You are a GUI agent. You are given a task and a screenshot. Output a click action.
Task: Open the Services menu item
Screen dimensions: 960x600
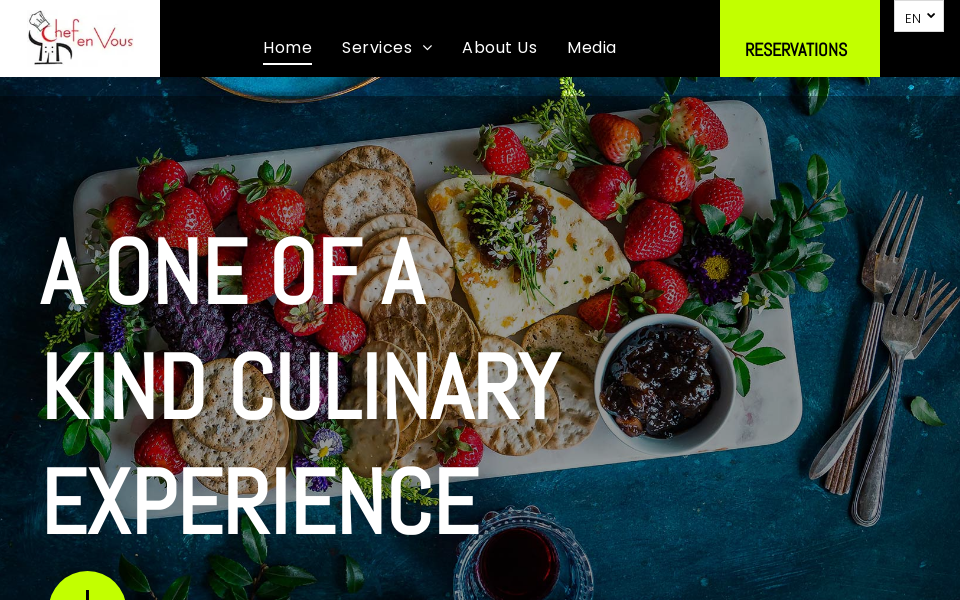(377, 47)
